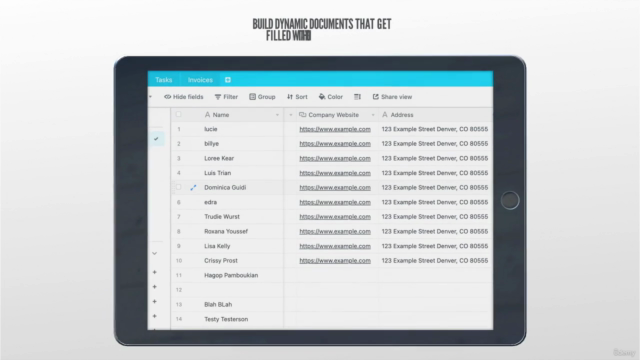Open the views dropdown arrow in toolbar

point(151,97)
